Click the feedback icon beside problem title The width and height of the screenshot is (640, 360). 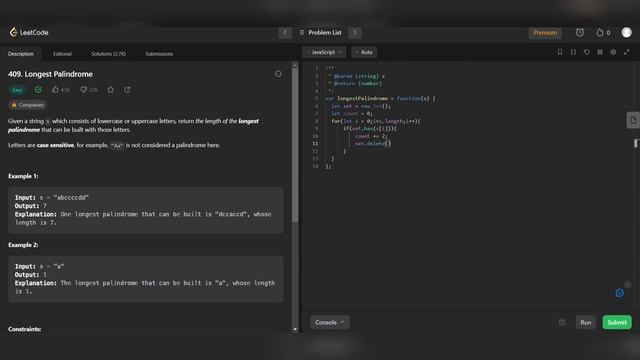pyautogui.click(x=278, y=74)
